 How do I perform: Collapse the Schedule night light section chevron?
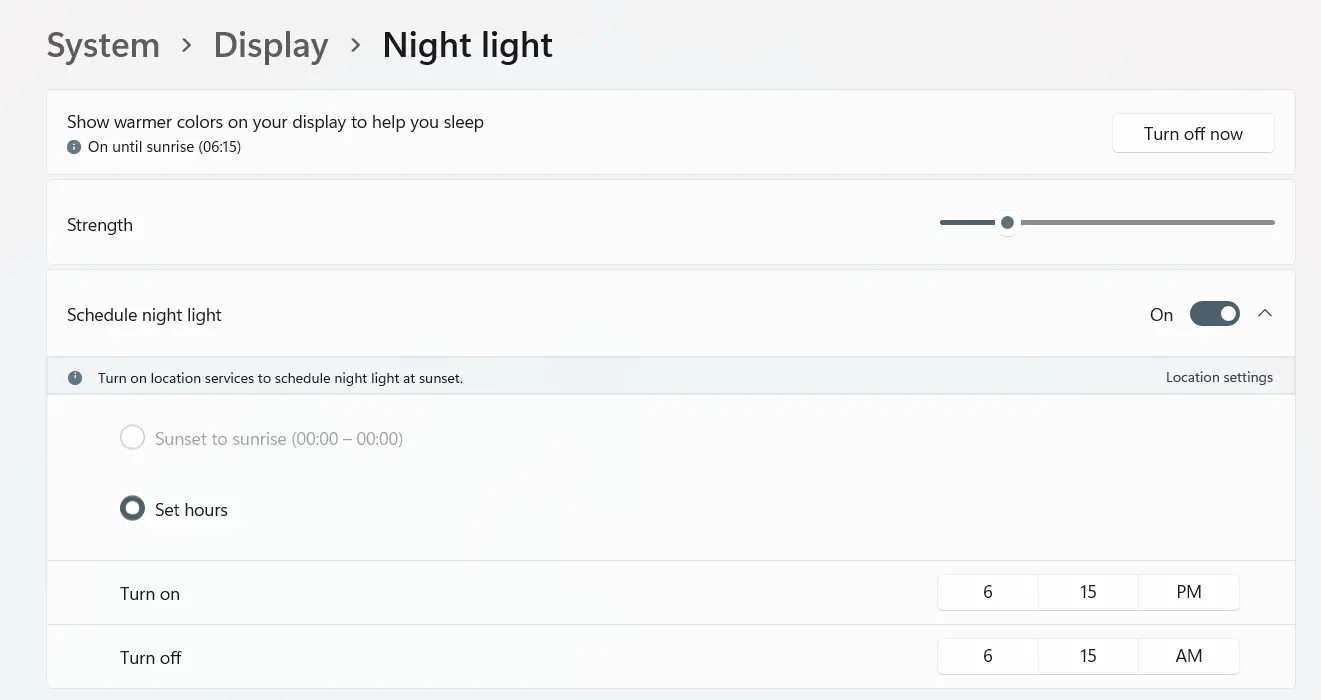pyautogui.click(x=1265, y=314)
